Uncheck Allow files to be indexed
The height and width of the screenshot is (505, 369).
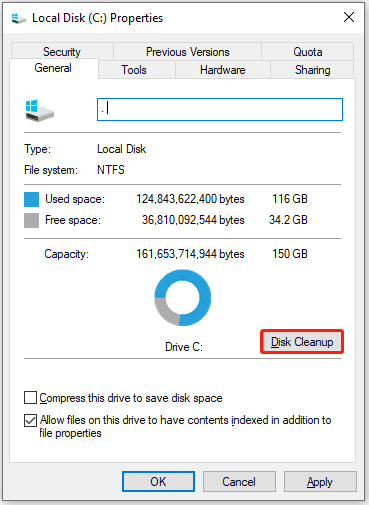30,420
